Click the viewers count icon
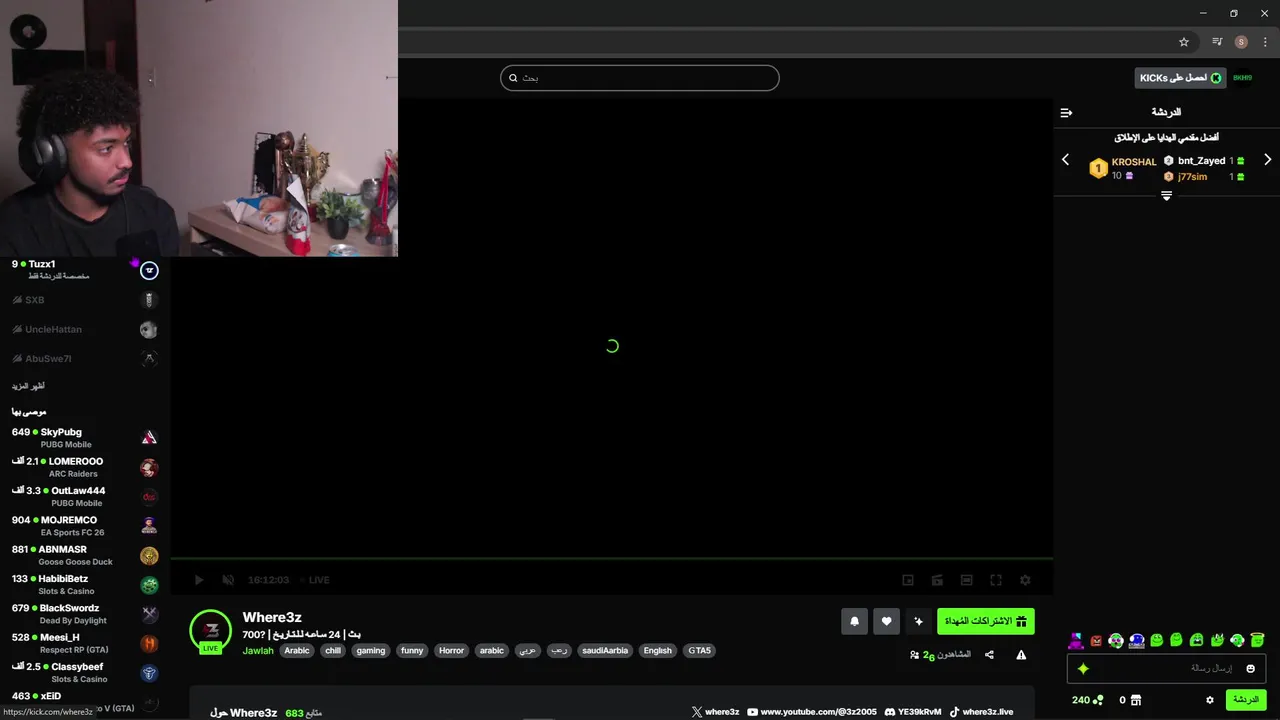1280x720 pixels. (x=914, y=655)
